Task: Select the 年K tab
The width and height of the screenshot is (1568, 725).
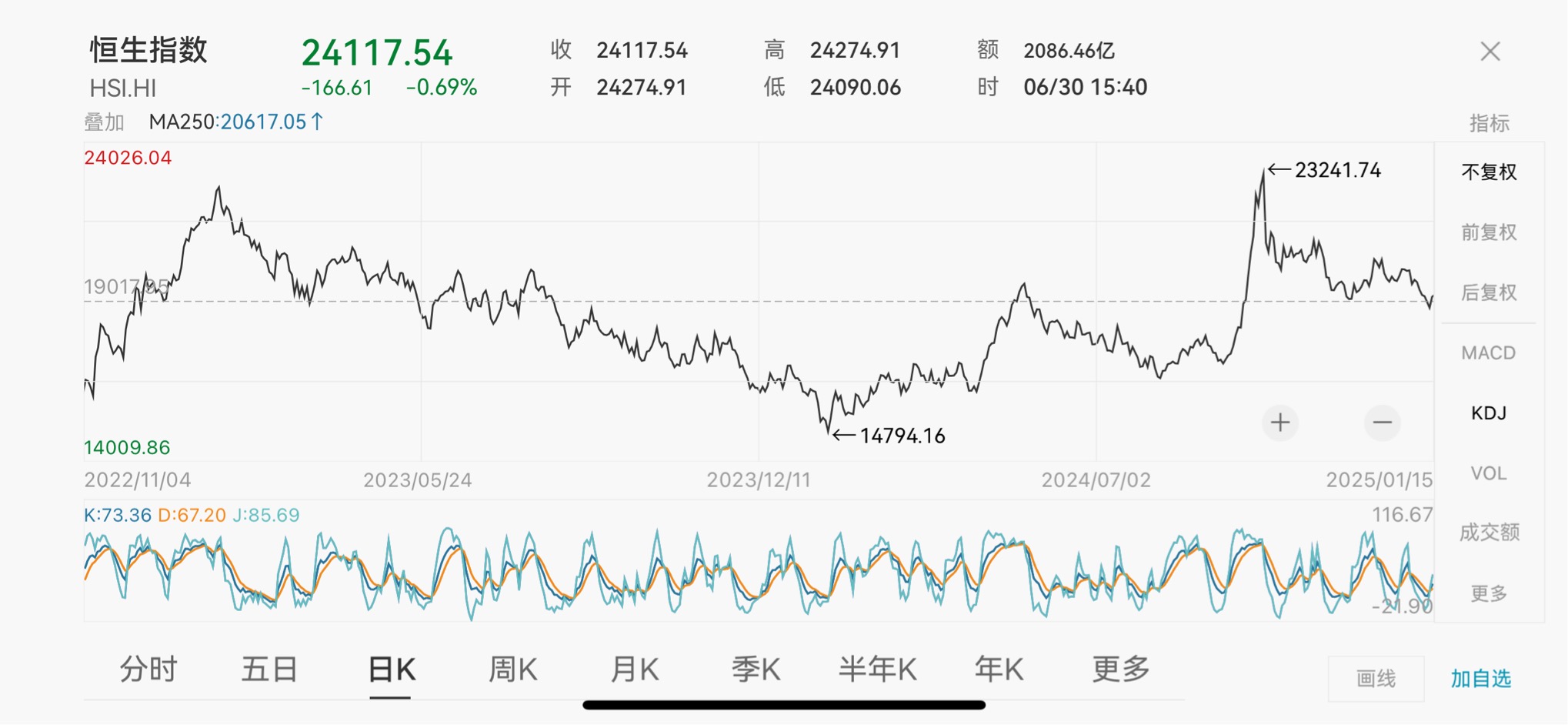Action: [x=999, y=669]
